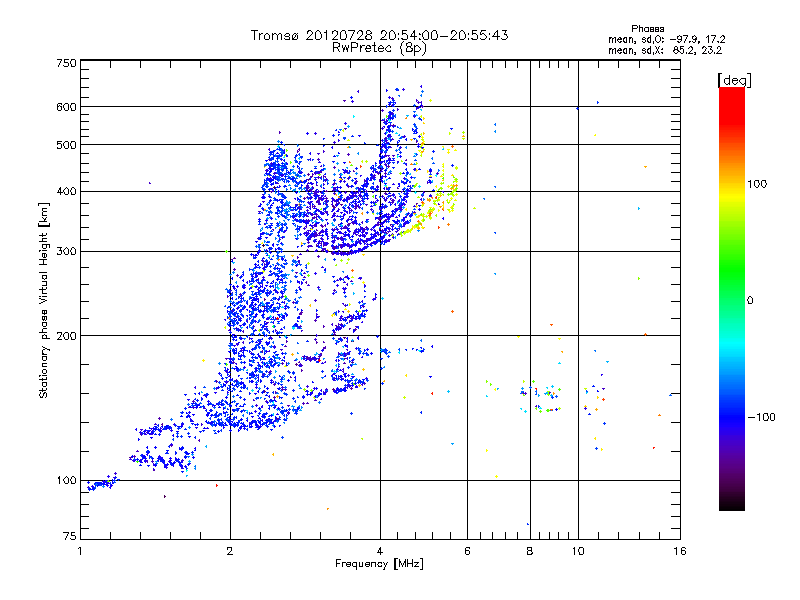Click the plot title "Tromsø 20120728 20:54:00-20:55:43"

click(379, 35)
